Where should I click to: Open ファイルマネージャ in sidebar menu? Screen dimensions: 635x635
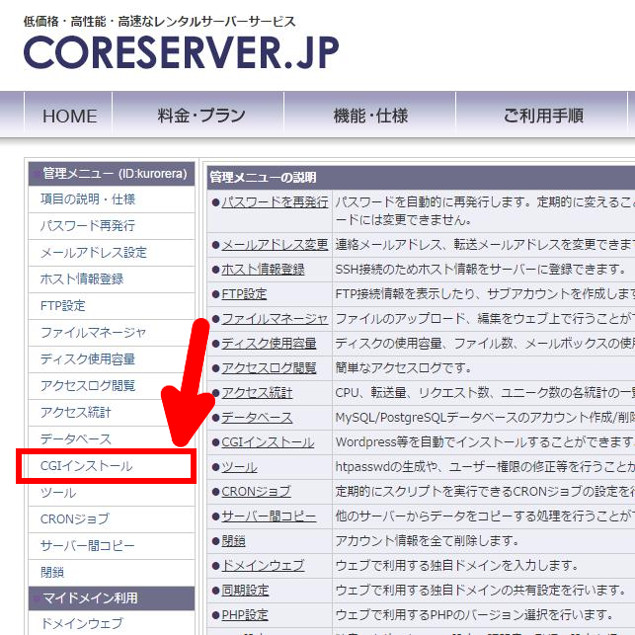(112, 332)
